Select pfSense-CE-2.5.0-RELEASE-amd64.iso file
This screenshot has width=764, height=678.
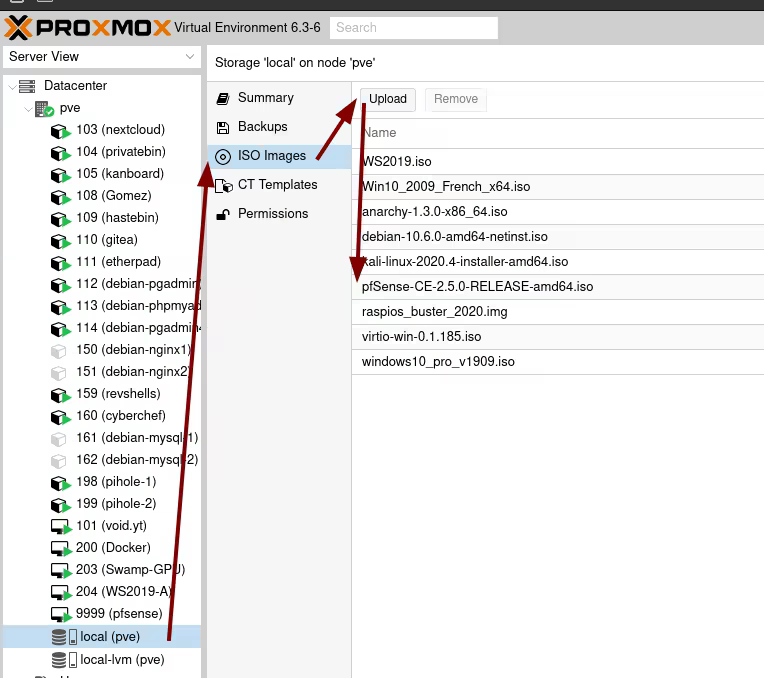pyautogui.click(x=558, y=287)
